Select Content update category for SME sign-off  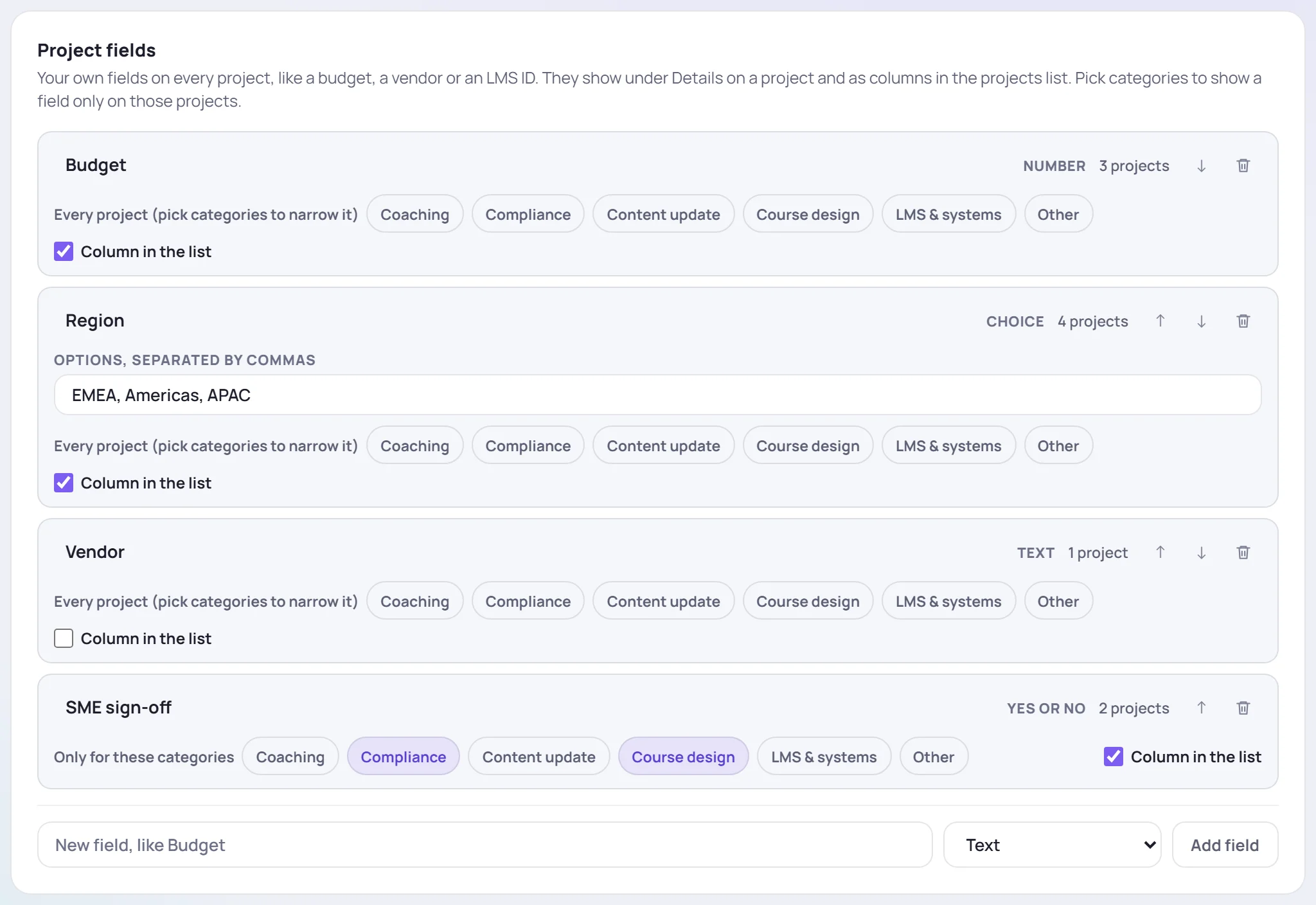538,757
